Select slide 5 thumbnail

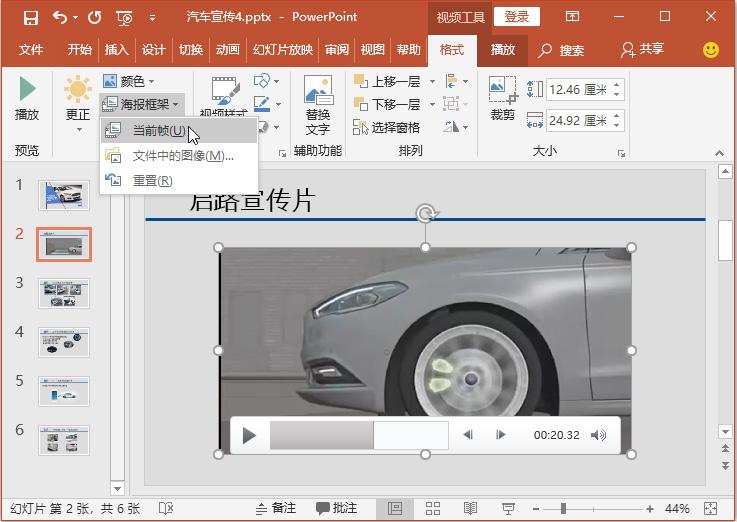pyautogui.click(x=64, y=391)
